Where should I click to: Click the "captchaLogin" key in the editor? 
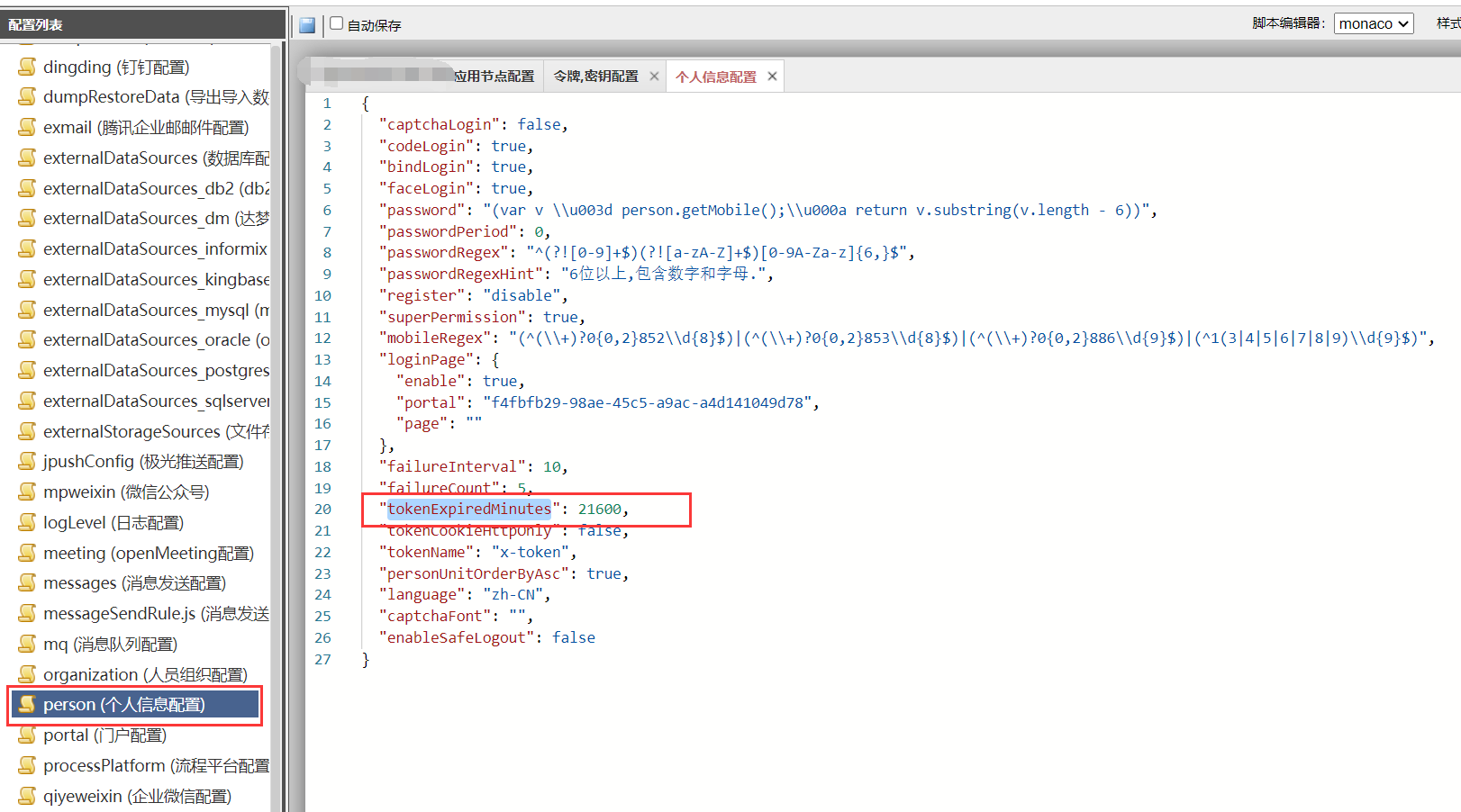[x=440, y=124]
